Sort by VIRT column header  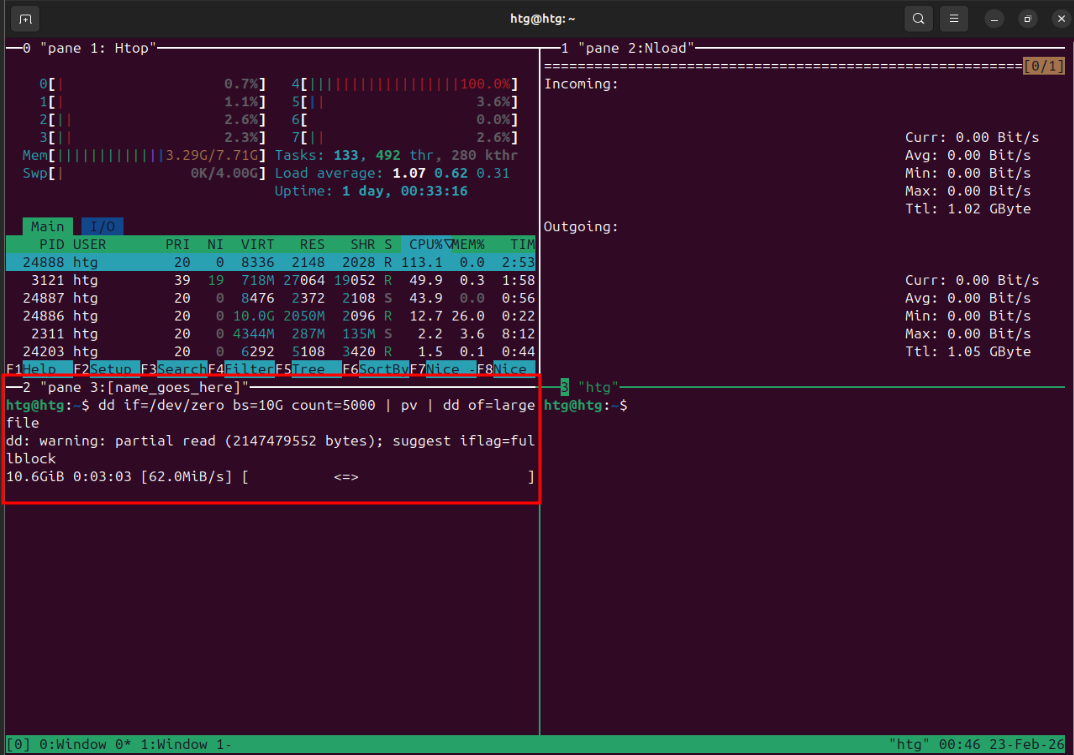[258, 245]
